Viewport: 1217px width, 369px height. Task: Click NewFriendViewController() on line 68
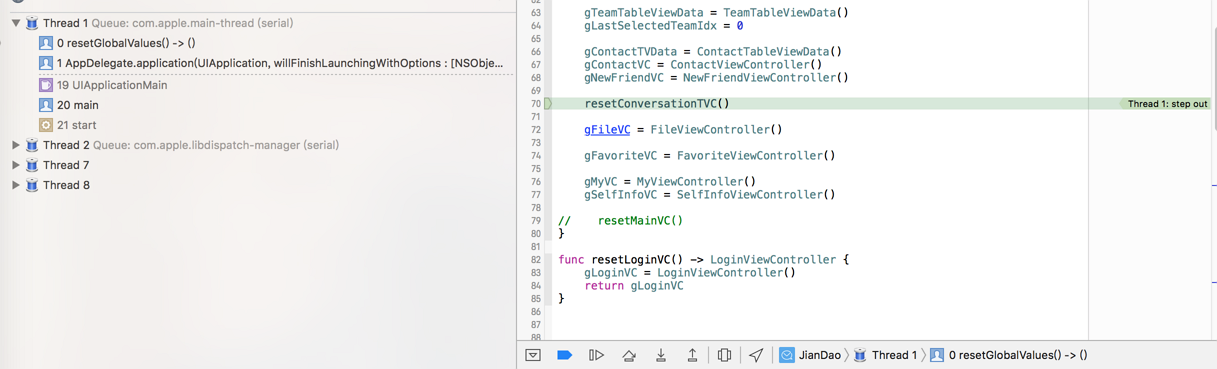pos(766,77)
